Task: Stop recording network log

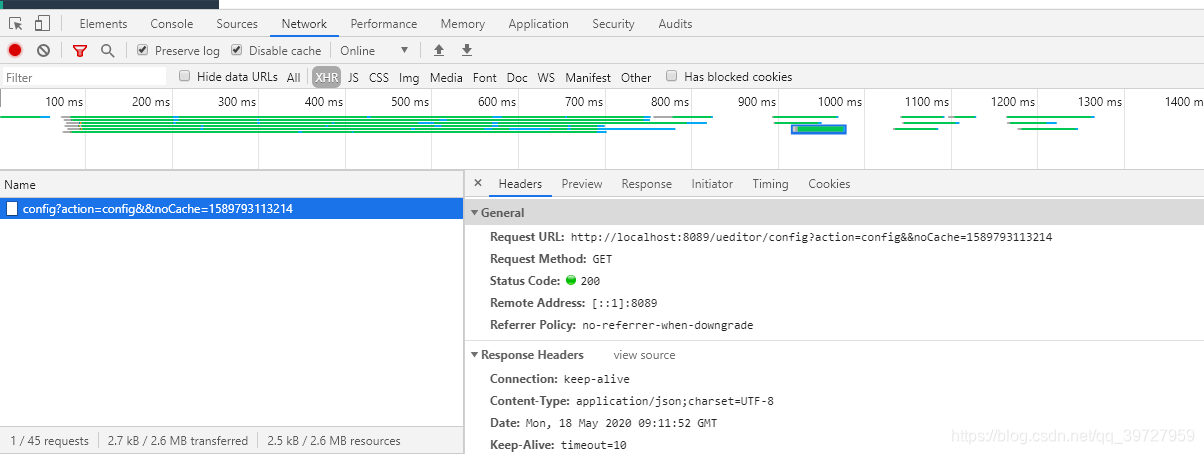Action: point(15,50)
